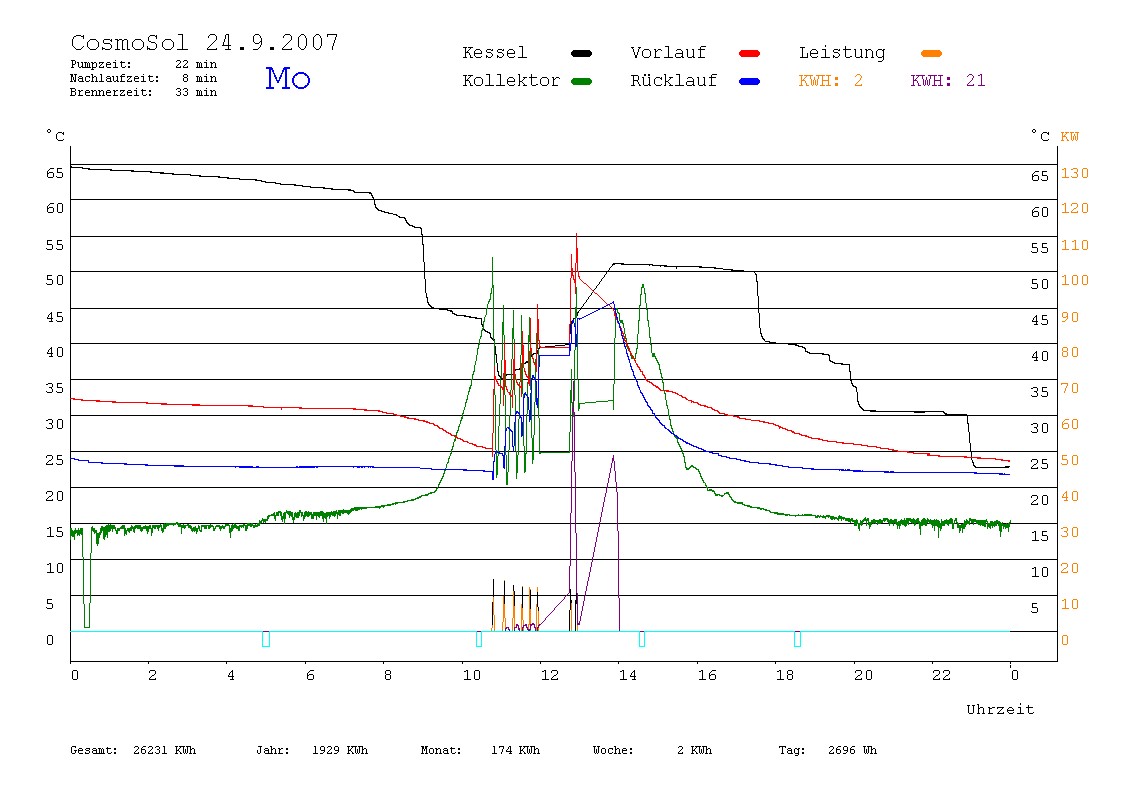Select the green Kollektor legend swatch
The height and width of the screenshot is (812, 1148).
tap(581, 81)
